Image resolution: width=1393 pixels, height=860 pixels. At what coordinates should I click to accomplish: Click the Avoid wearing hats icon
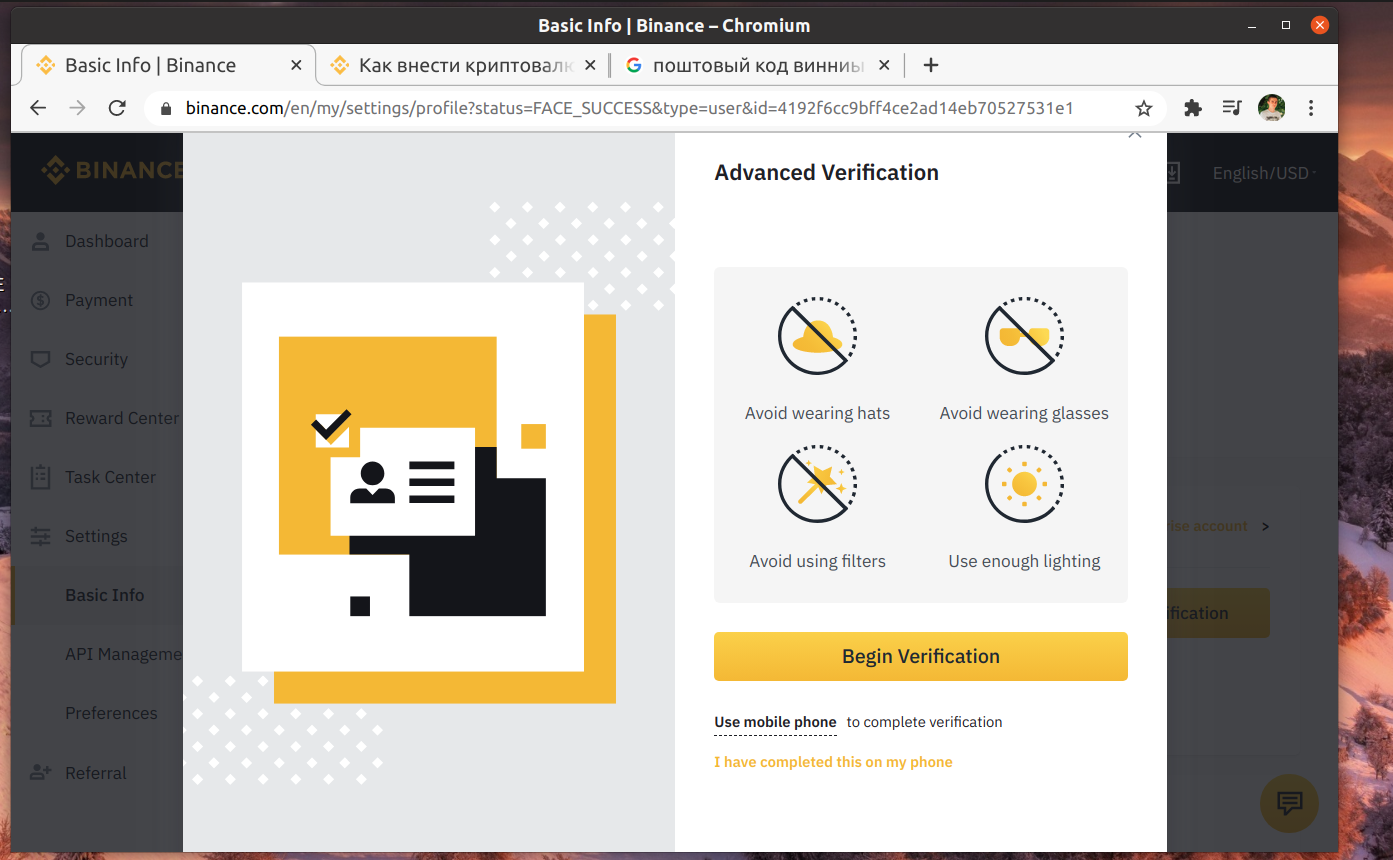[x=817, y=336]
